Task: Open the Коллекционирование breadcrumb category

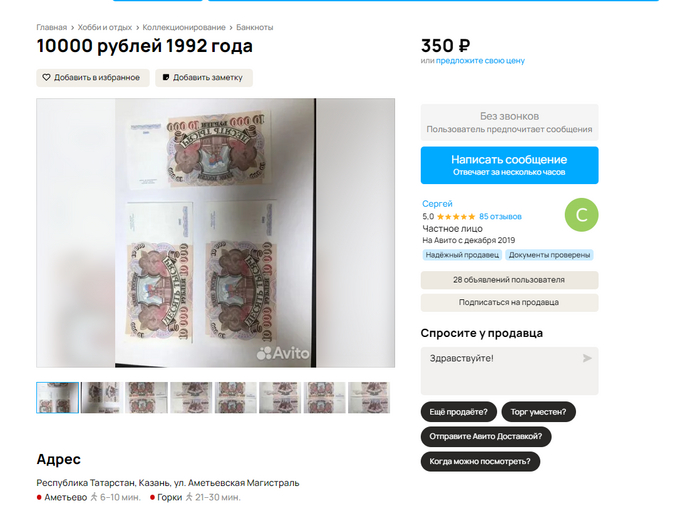Action: tap(184, 27)
